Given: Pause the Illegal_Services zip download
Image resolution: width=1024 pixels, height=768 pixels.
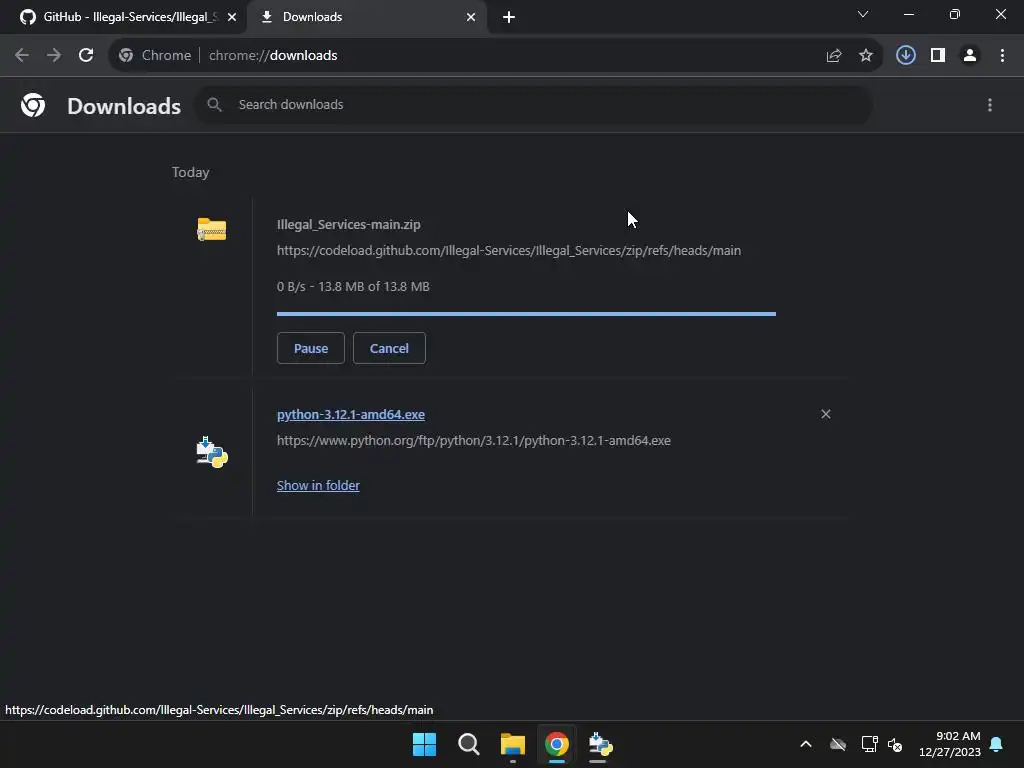Looking at the screenshot, I should click(311, 348).
